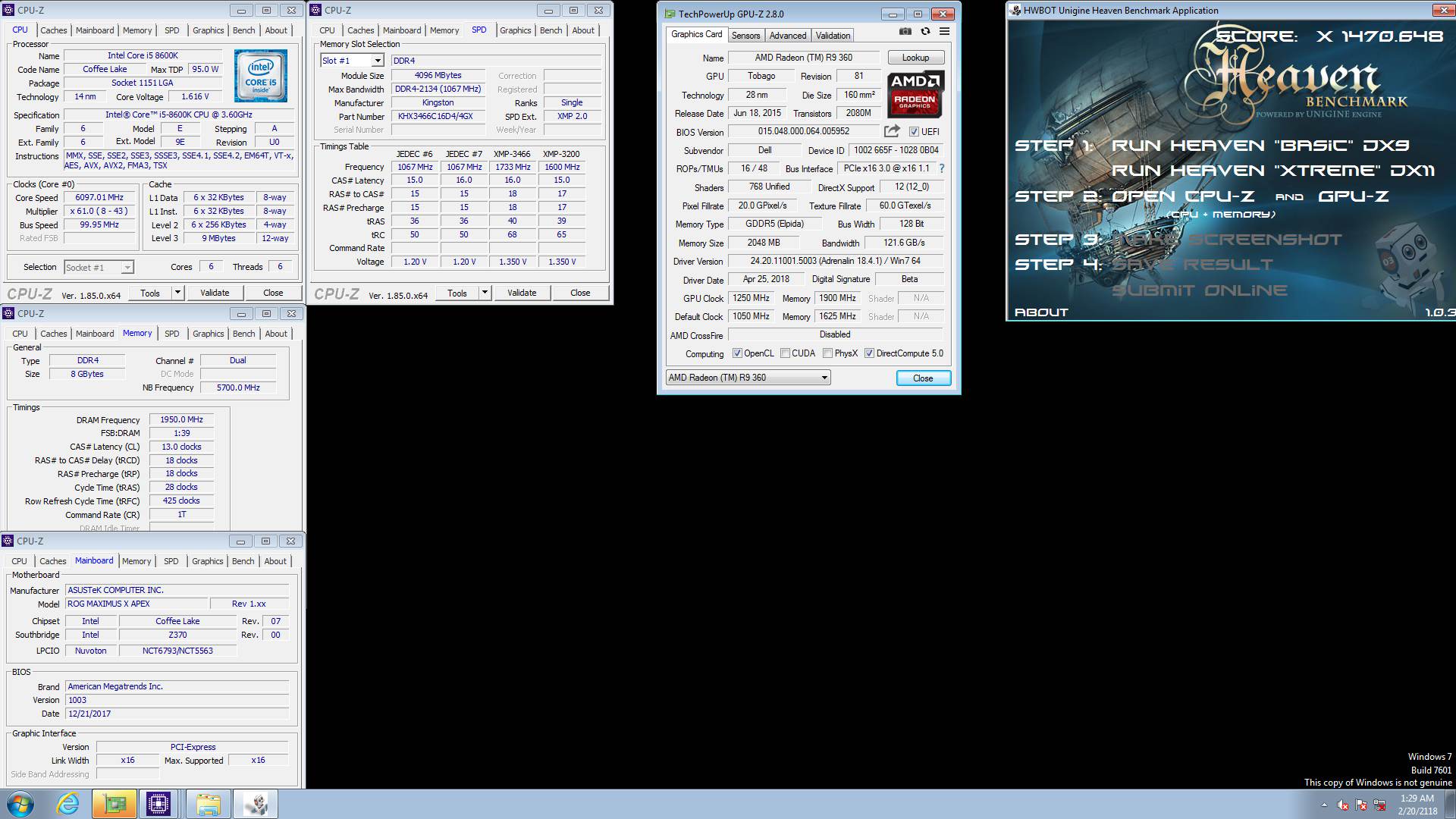Switch to Sensors tab in GPU-Z

click(x=745, y=36)
